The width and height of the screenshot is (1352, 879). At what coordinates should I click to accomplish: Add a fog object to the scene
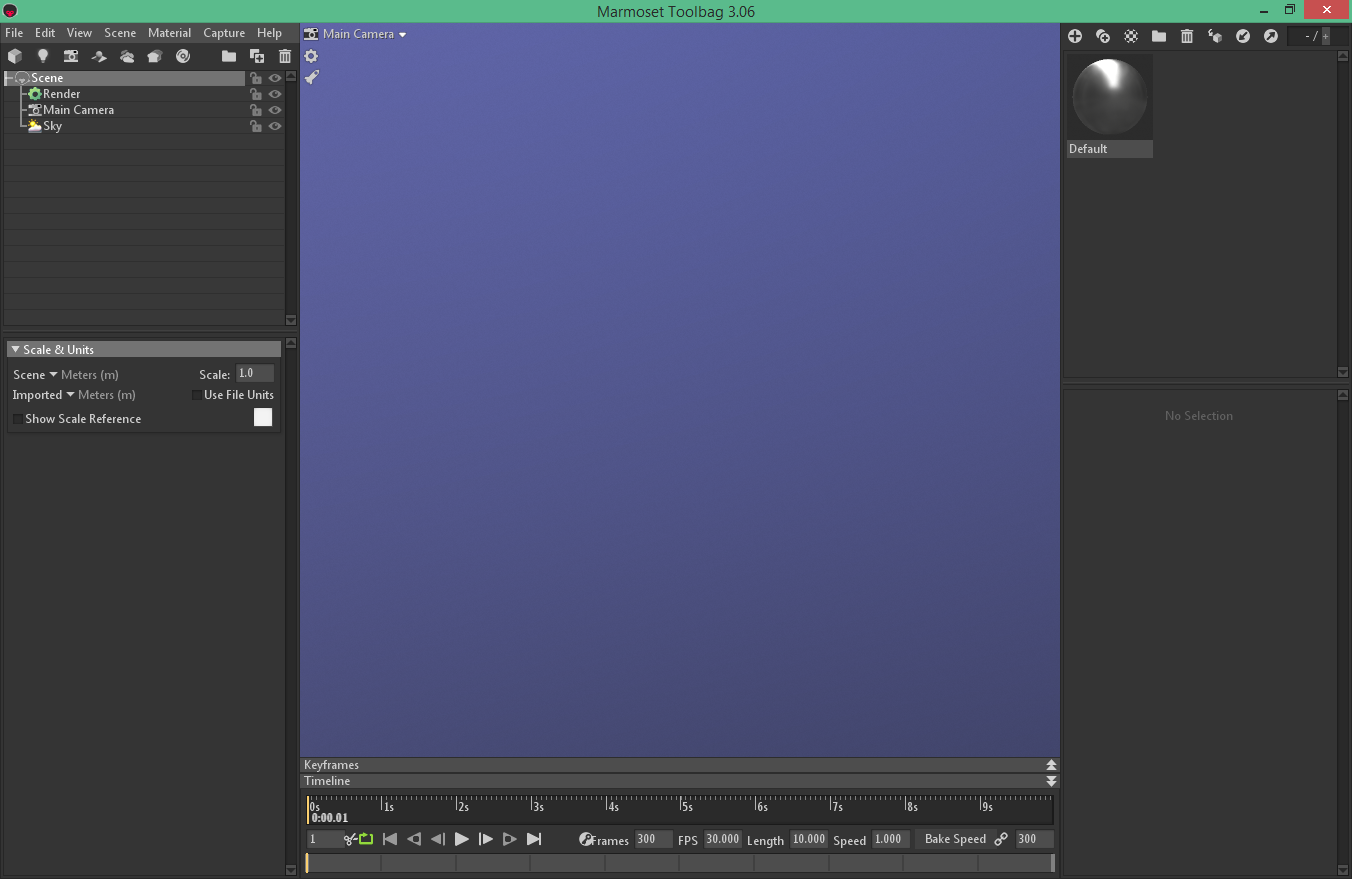point(127,56)
